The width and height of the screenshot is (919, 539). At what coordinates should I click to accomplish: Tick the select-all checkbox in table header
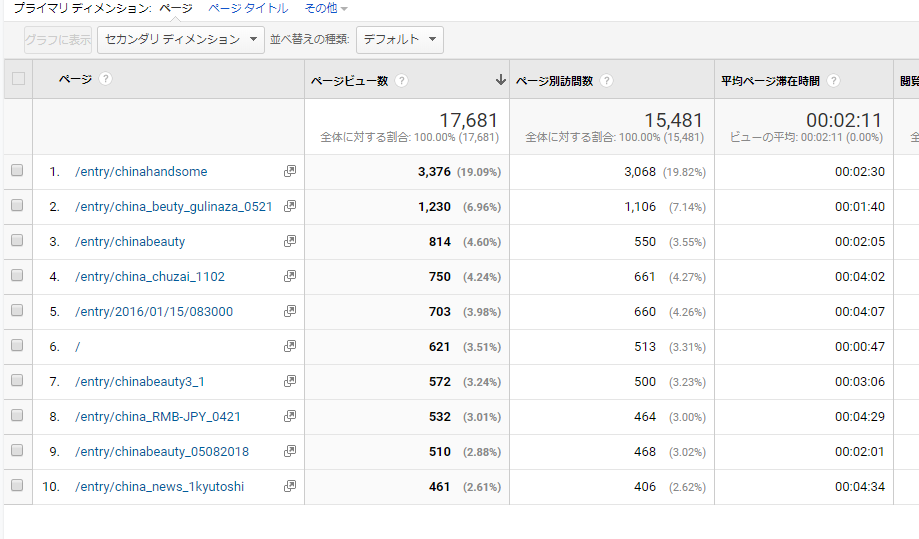click(18, 79)
